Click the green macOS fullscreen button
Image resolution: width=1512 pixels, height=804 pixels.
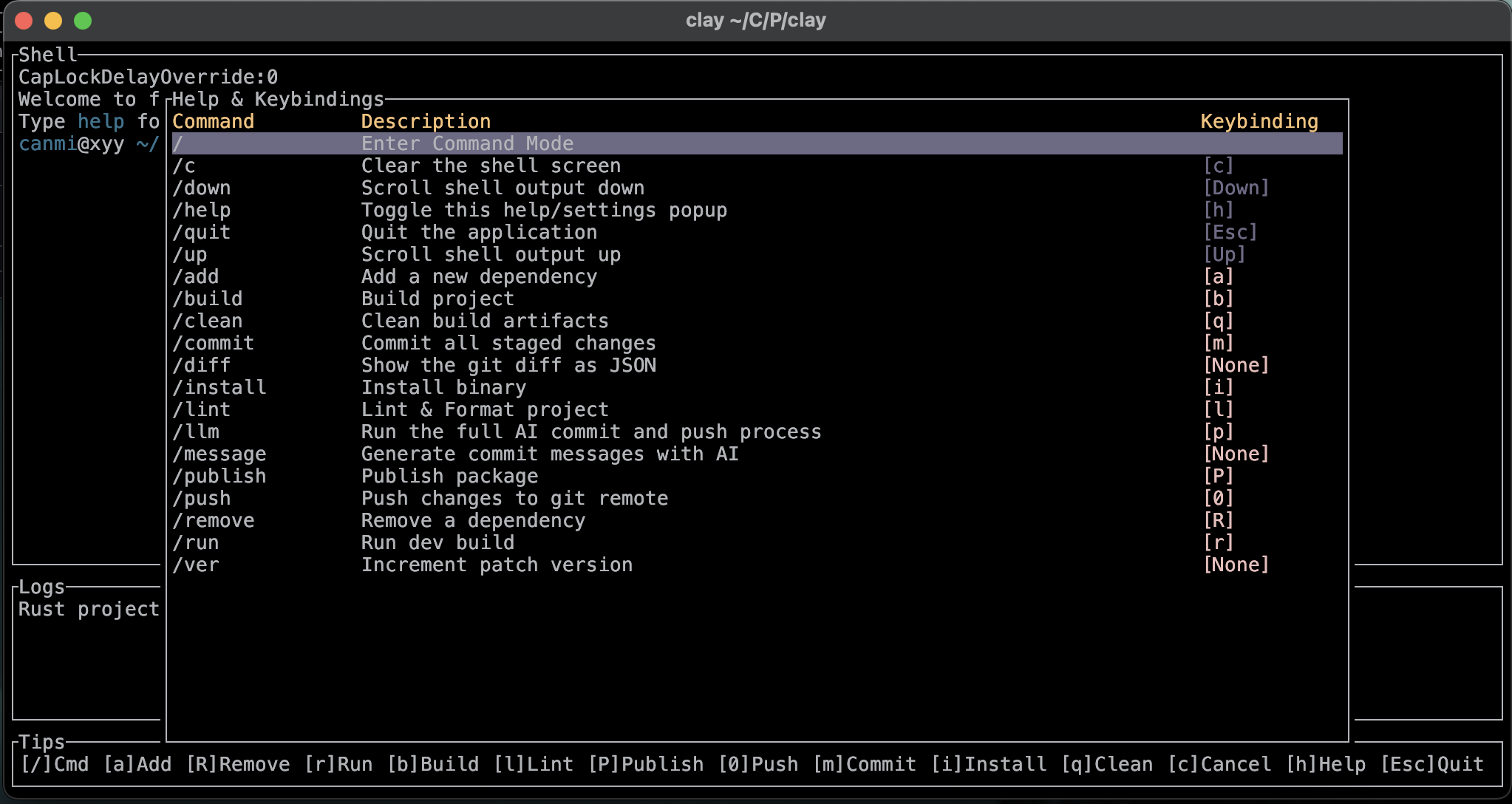[x=83, y=21]
